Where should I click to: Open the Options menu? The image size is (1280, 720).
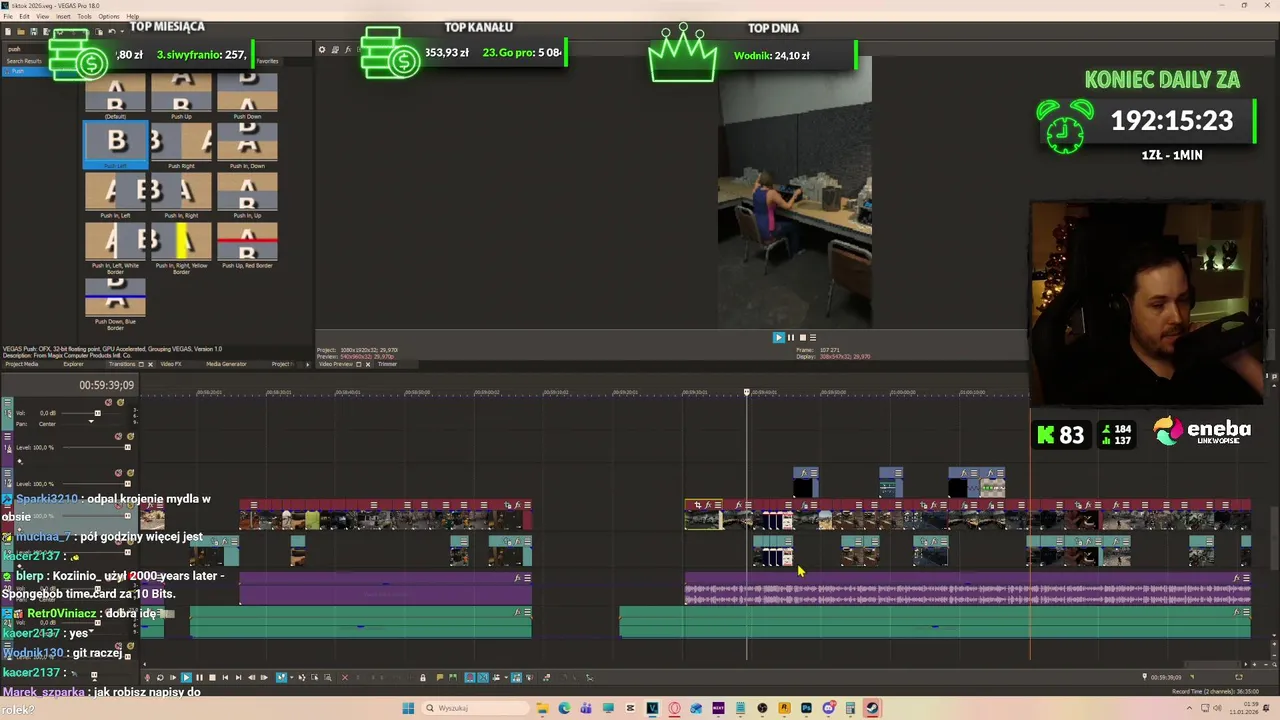coord(108,16)
